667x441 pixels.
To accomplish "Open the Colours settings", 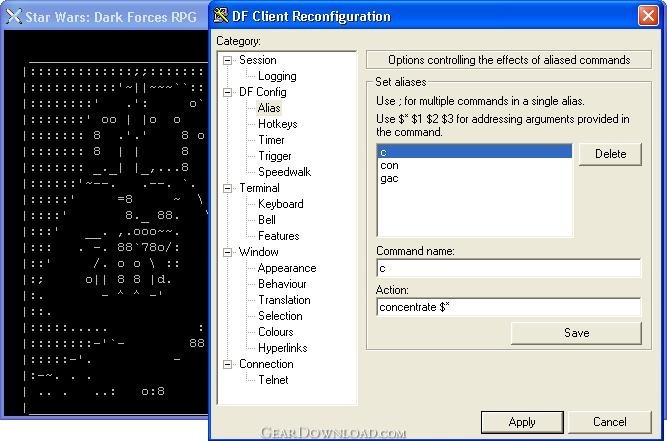I will [x=276, y=332].
